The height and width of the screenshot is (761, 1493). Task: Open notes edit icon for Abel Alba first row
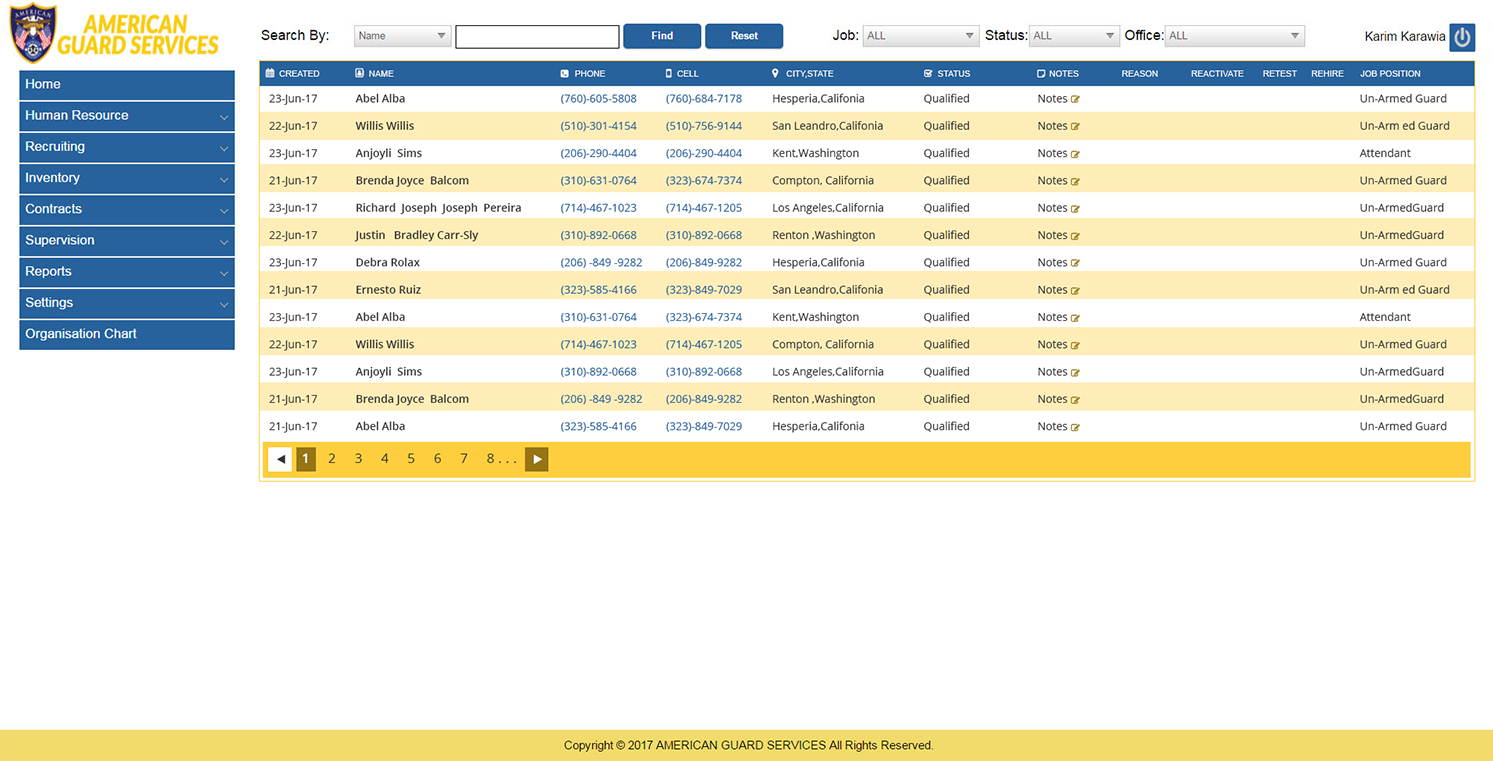coord(1075,99)
